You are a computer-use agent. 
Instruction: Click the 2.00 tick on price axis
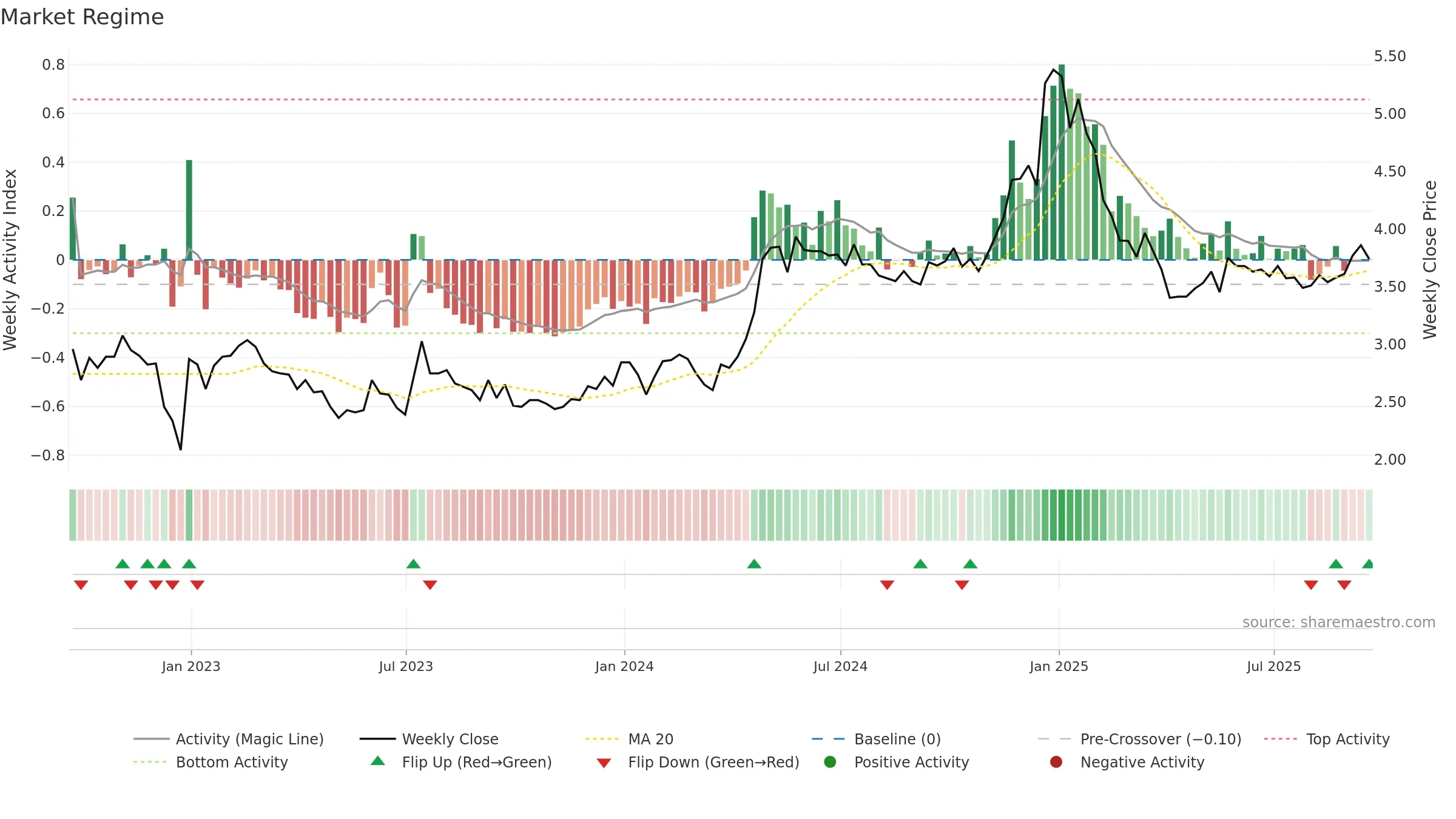pyautogui.click(x=1390, y=459)
